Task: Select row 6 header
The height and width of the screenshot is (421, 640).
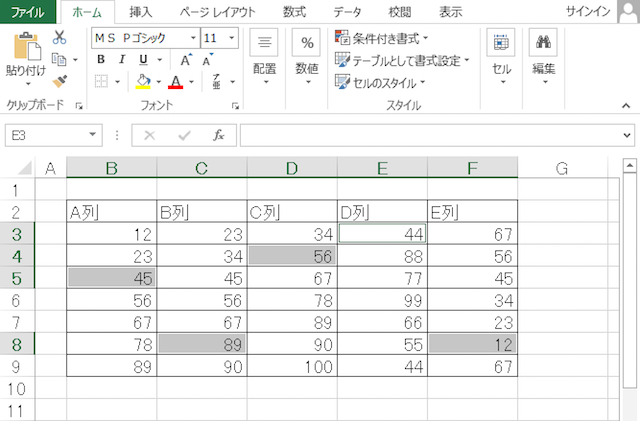Action: 17,301
